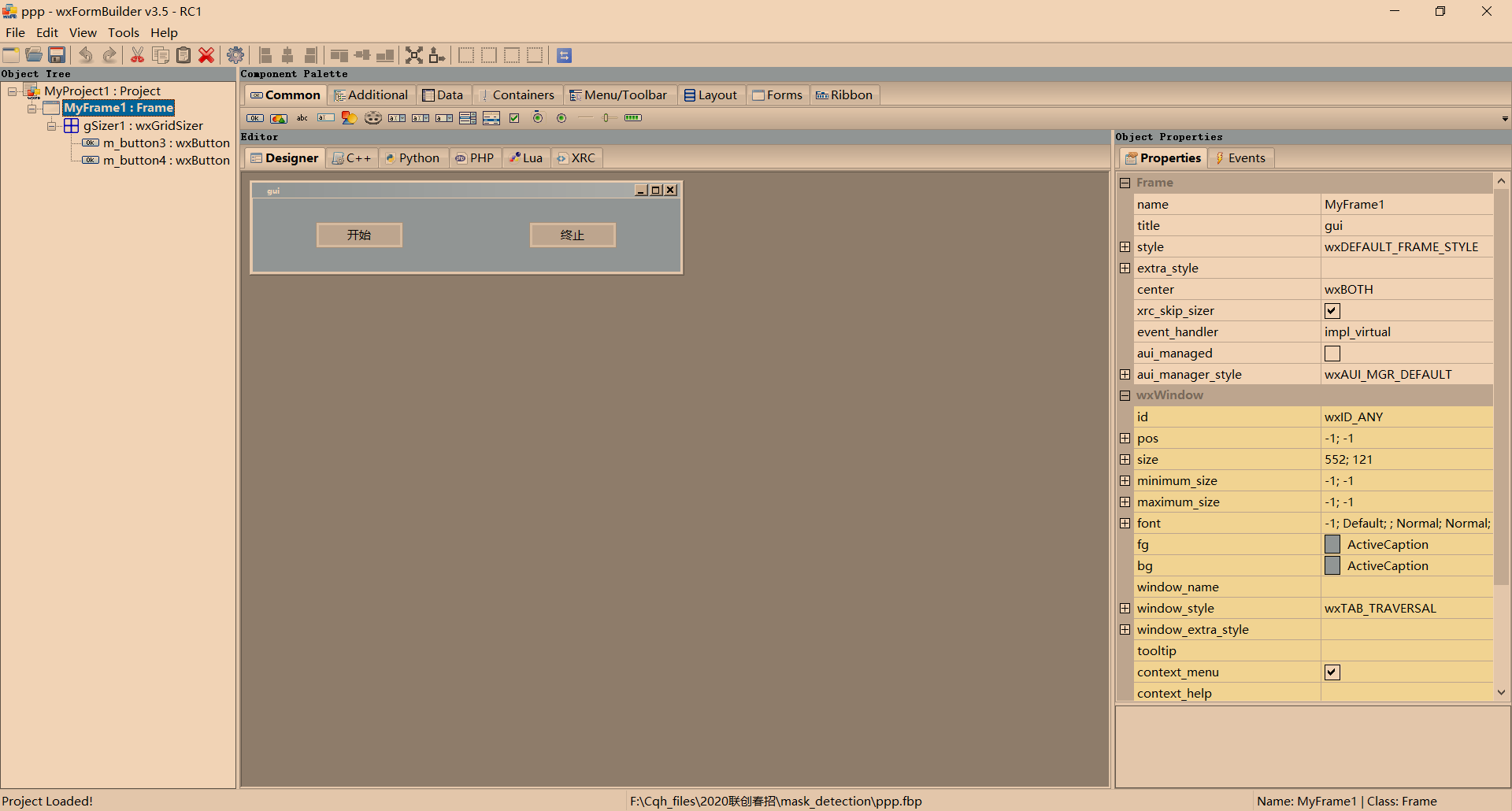Select m_button4 in the Object Tree
1512x811 pixels.
click(x=166, y=161)
